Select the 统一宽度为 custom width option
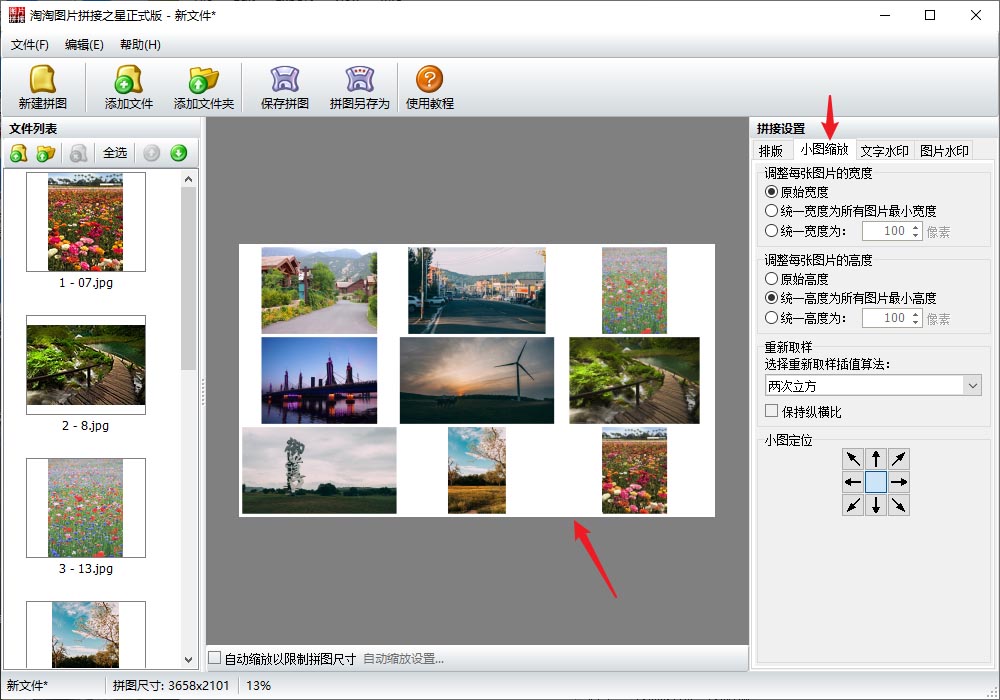Viewport: 1000px width, 700px height. click(806, 231)
